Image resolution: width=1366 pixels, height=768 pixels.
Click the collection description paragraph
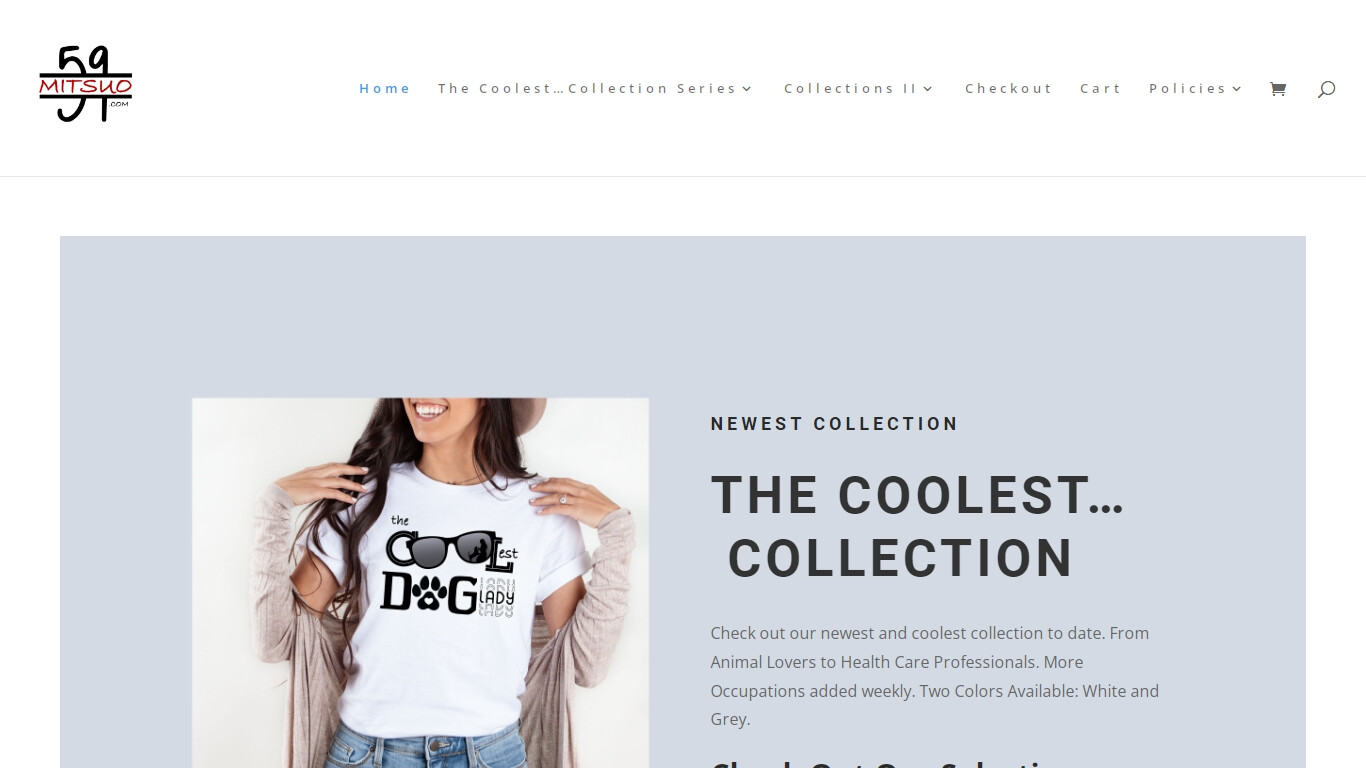935,676
